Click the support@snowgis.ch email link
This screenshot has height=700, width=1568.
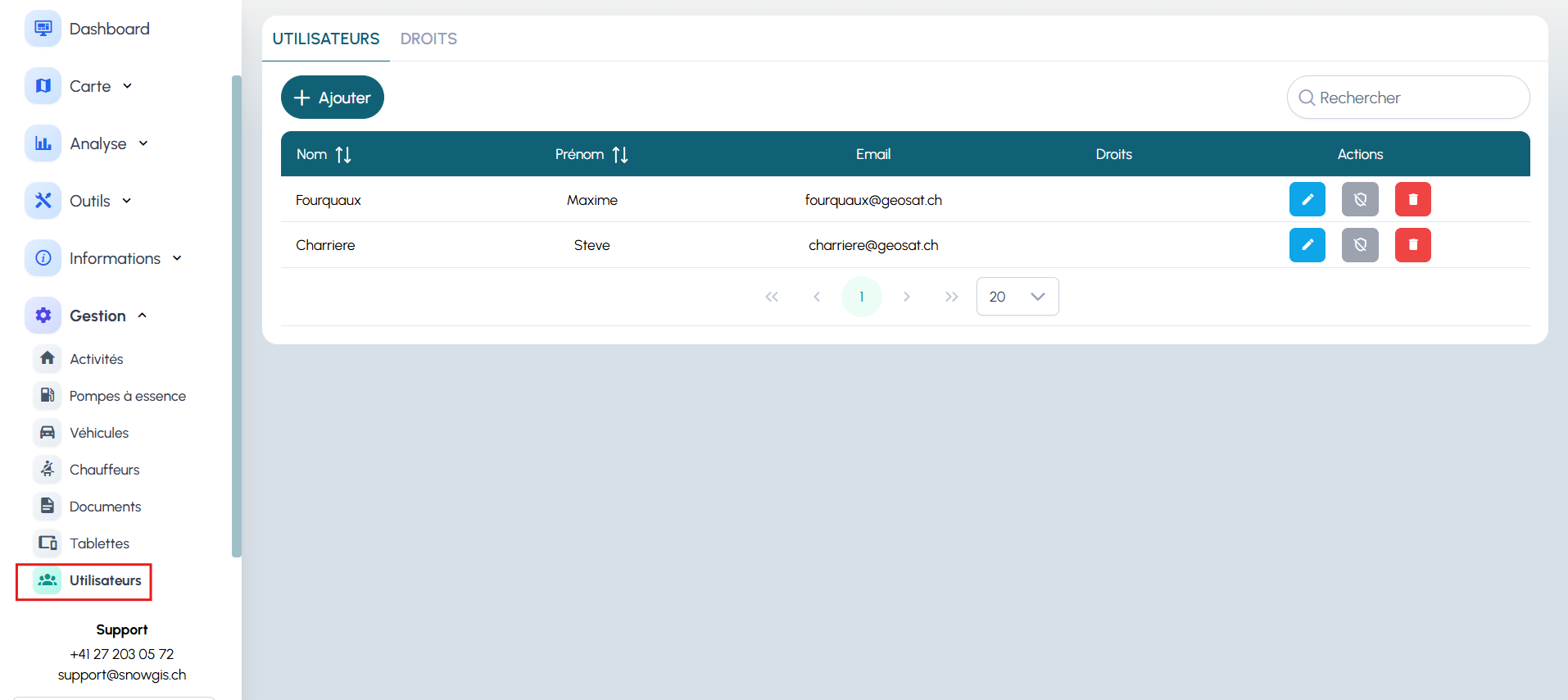122,675
